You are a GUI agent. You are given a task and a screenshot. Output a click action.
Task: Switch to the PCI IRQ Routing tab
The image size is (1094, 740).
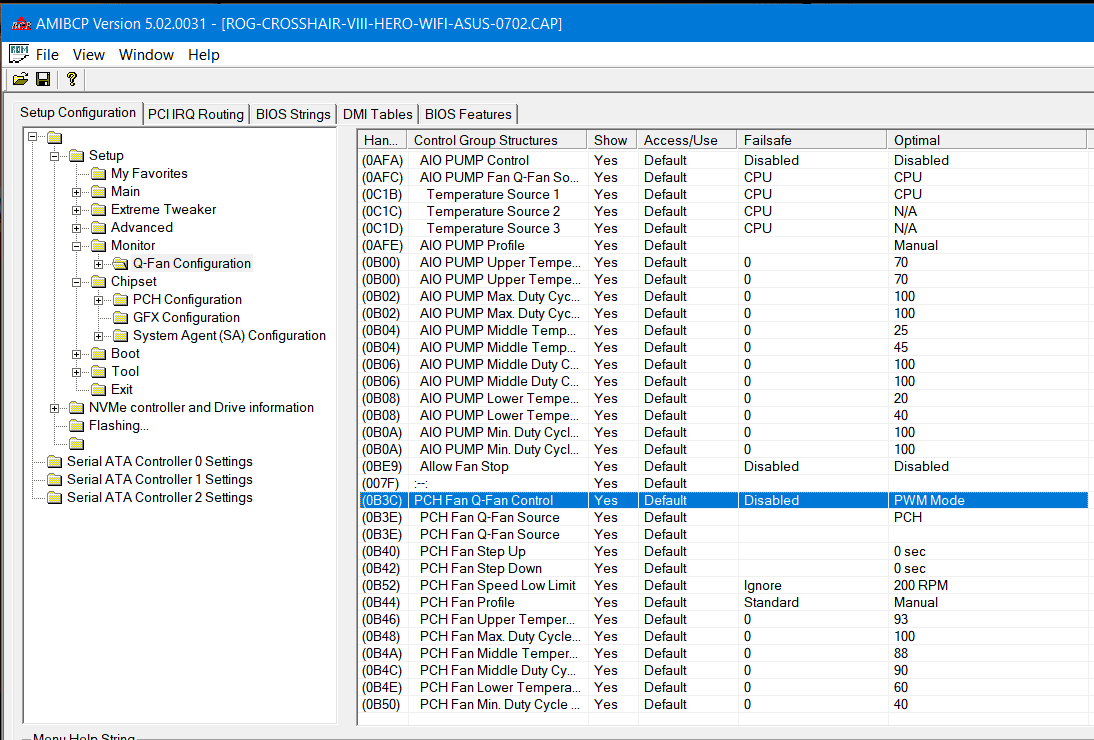196,114
